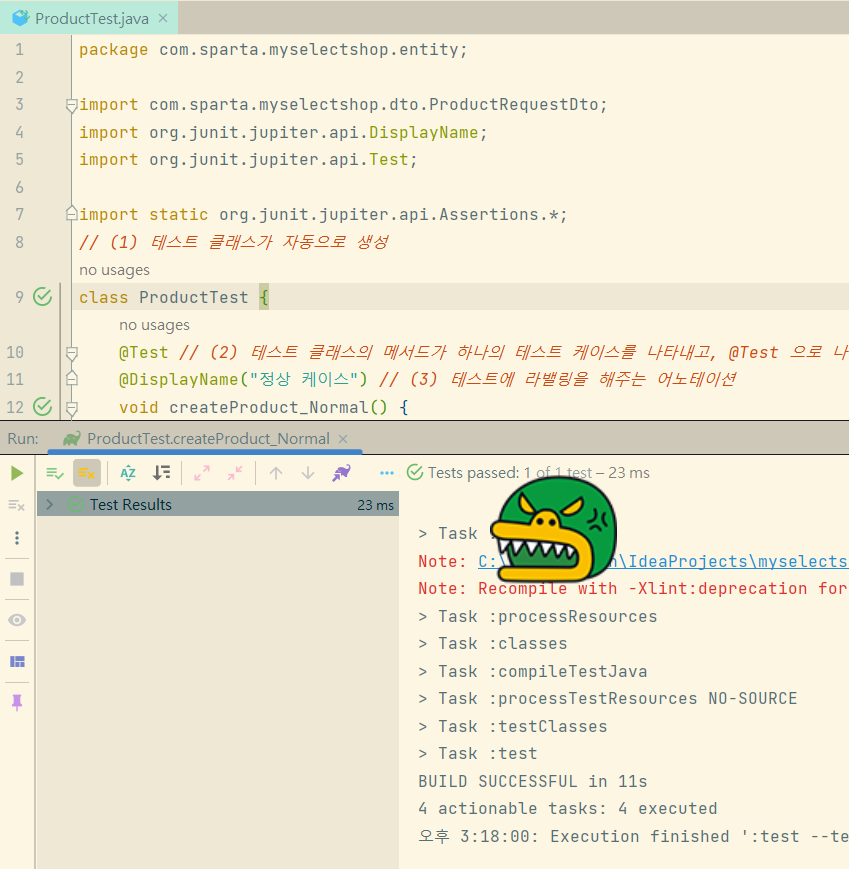Click line number 8 in gutter

[19, 242]
